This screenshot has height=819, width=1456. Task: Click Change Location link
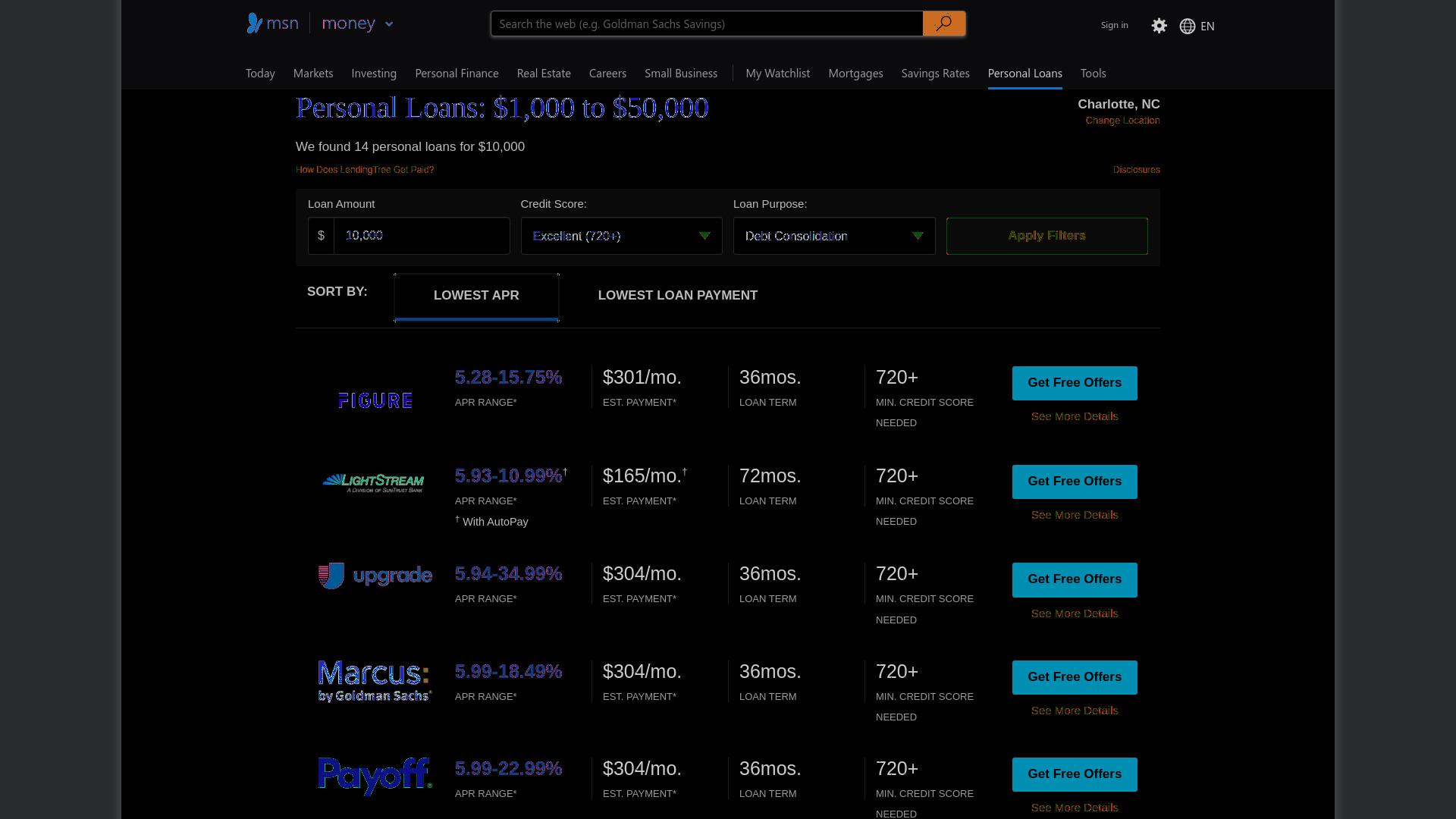click(x=1122, y=121)
